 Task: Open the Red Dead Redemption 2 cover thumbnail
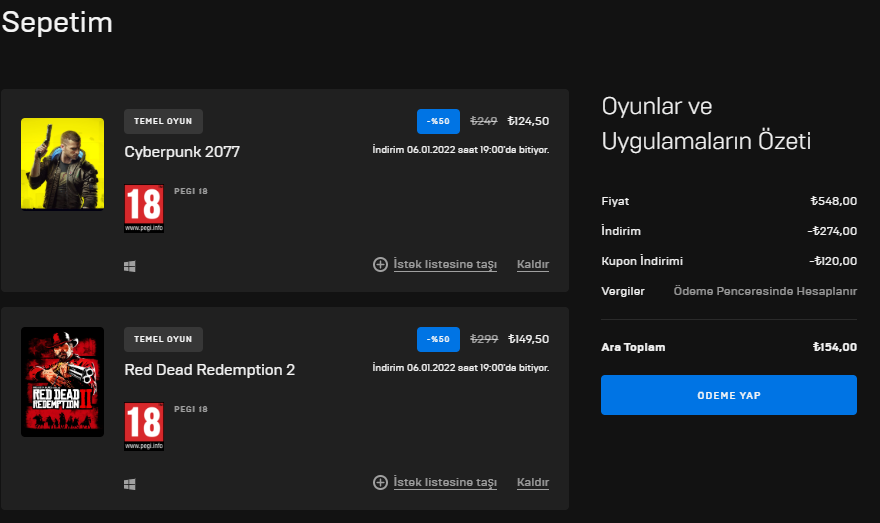62,382
